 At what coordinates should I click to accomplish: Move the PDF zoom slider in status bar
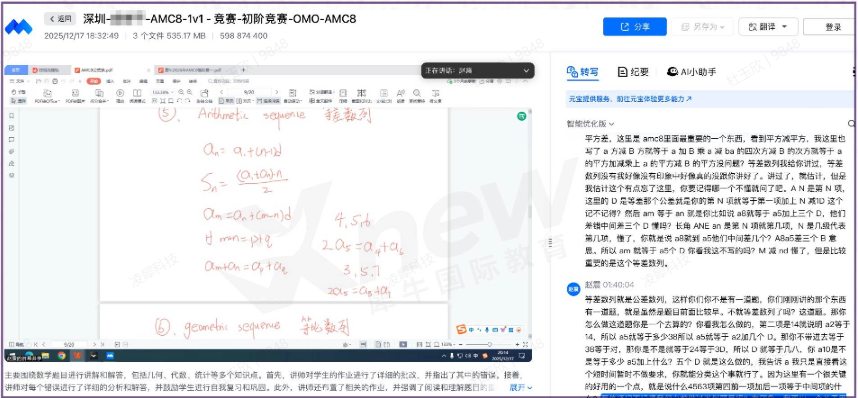coord(489,344)
